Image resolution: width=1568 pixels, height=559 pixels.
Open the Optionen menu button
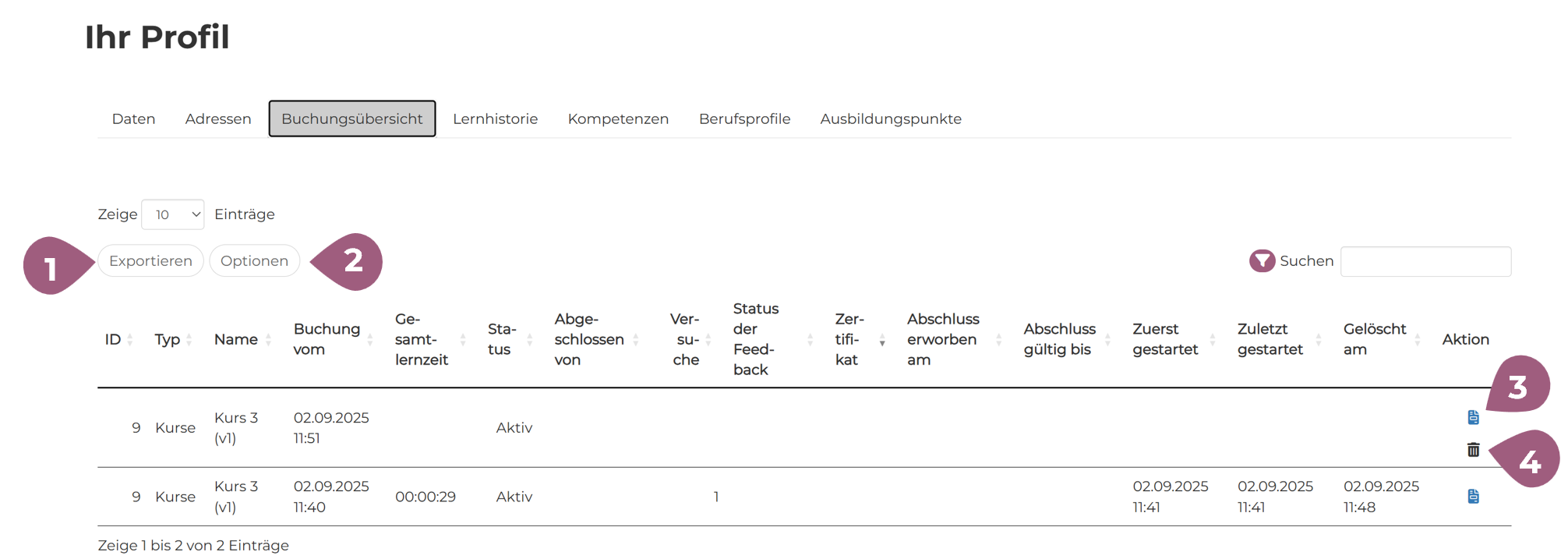[254, 261]
